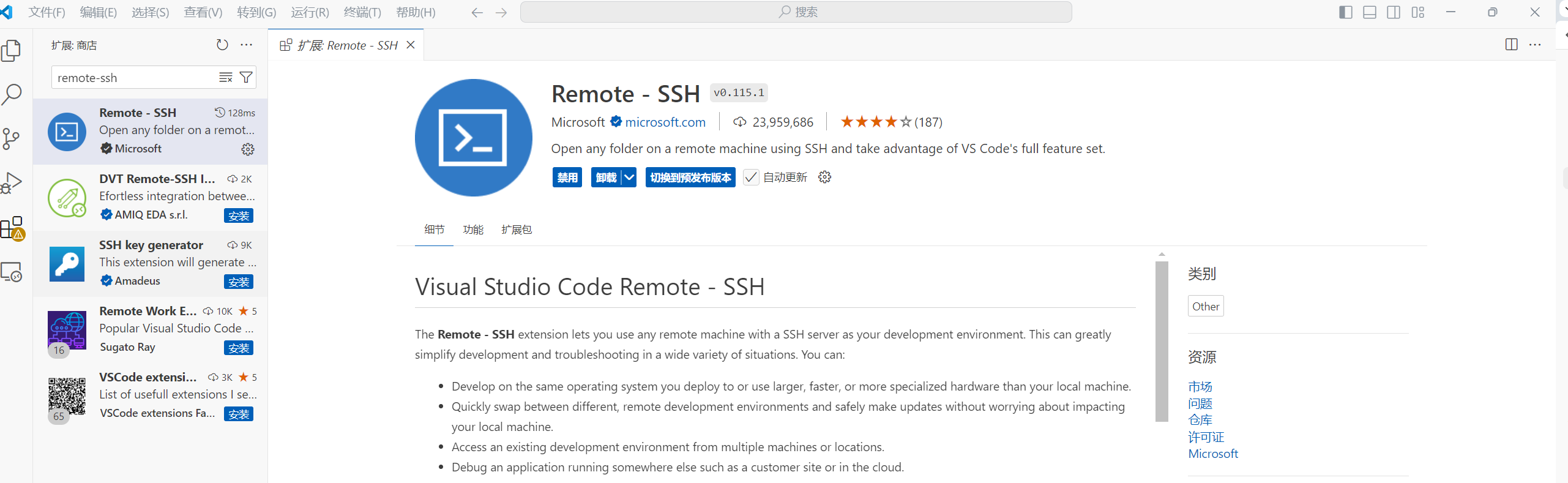Select DVT Remote-SSH in the list
The image size is (1568, 483).
point(151,198)
